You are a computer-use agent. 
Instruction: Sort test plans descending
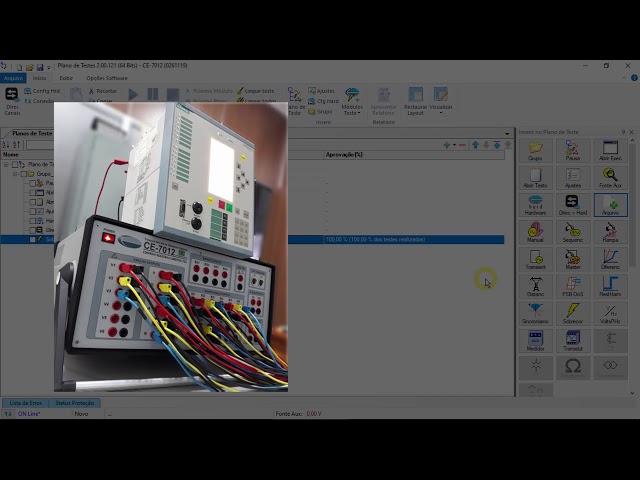16,145
